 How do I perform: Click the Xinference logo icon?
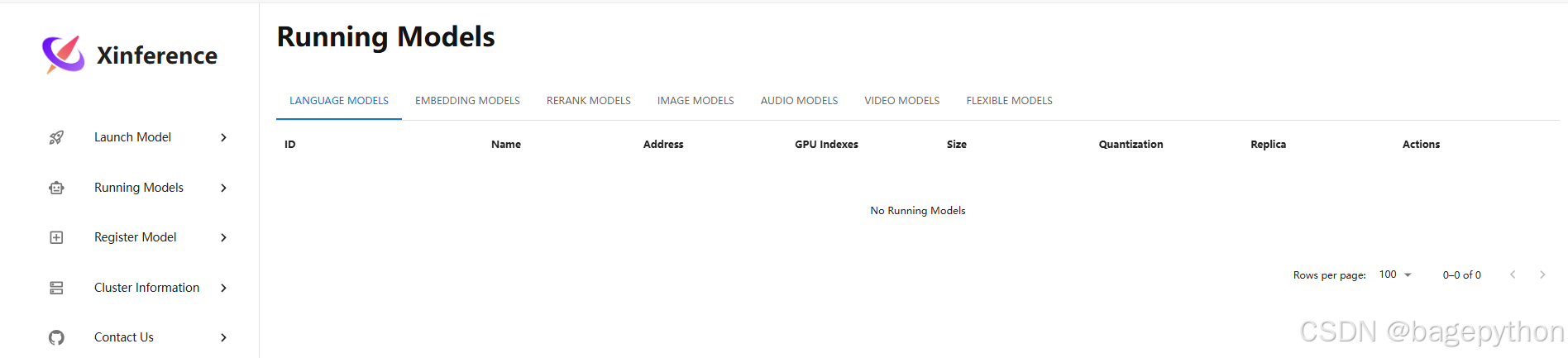click(64, 55)
